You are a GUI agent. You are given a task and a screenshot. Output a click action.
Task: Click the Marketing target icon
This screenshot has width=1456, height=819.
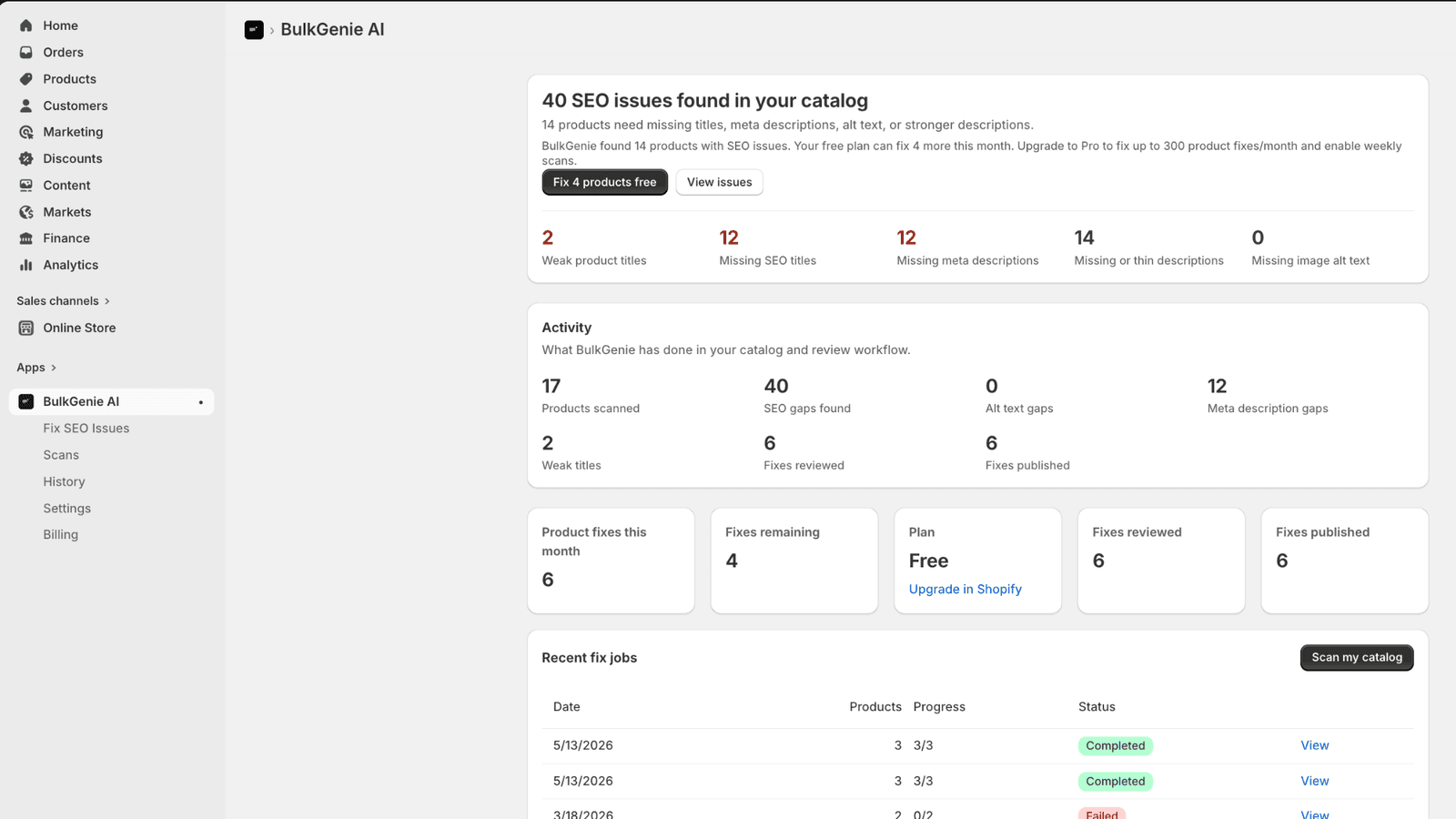pyautogui.click(x=26, y=132)
